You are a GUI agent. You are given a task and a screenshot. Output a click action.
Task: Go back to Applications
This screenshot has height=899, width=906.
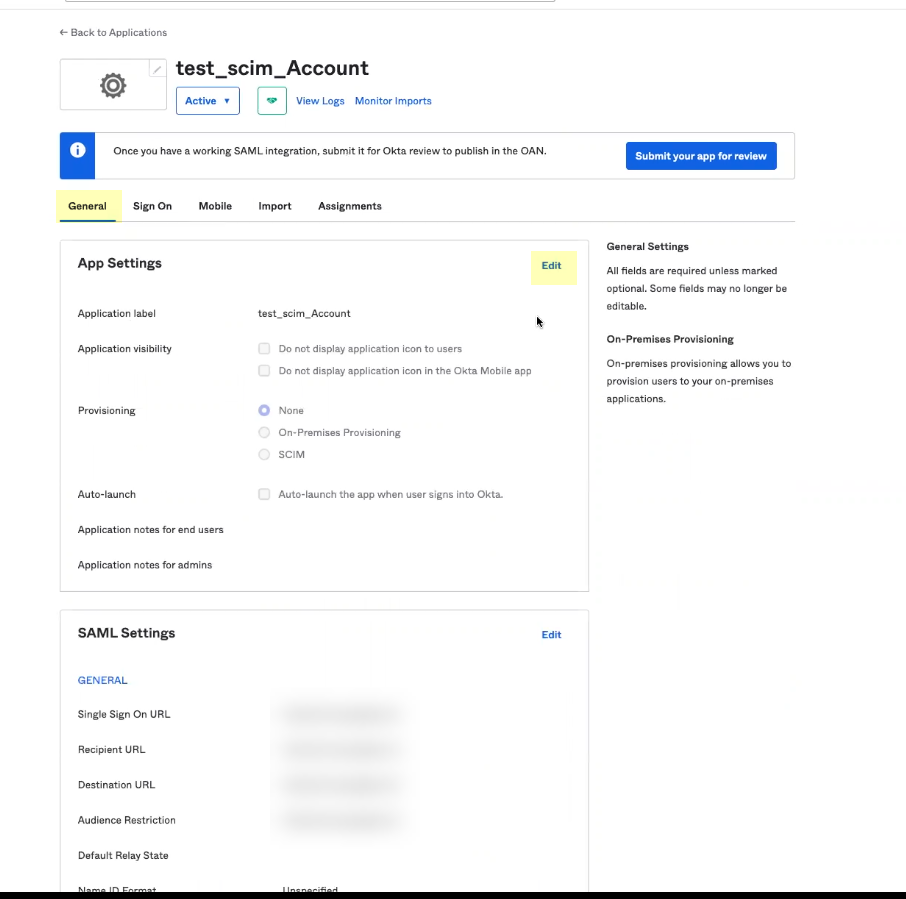[x=113, y=32]
